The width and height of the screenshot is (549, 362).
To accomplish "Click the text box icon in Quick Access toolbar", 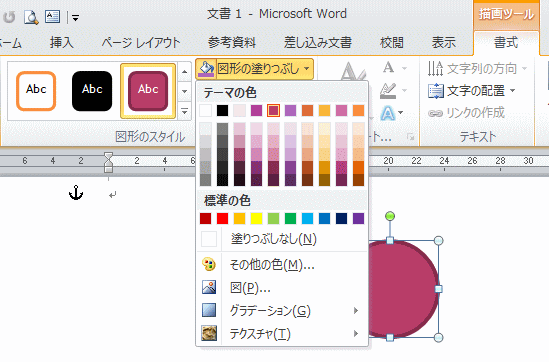I will [53, 16].
